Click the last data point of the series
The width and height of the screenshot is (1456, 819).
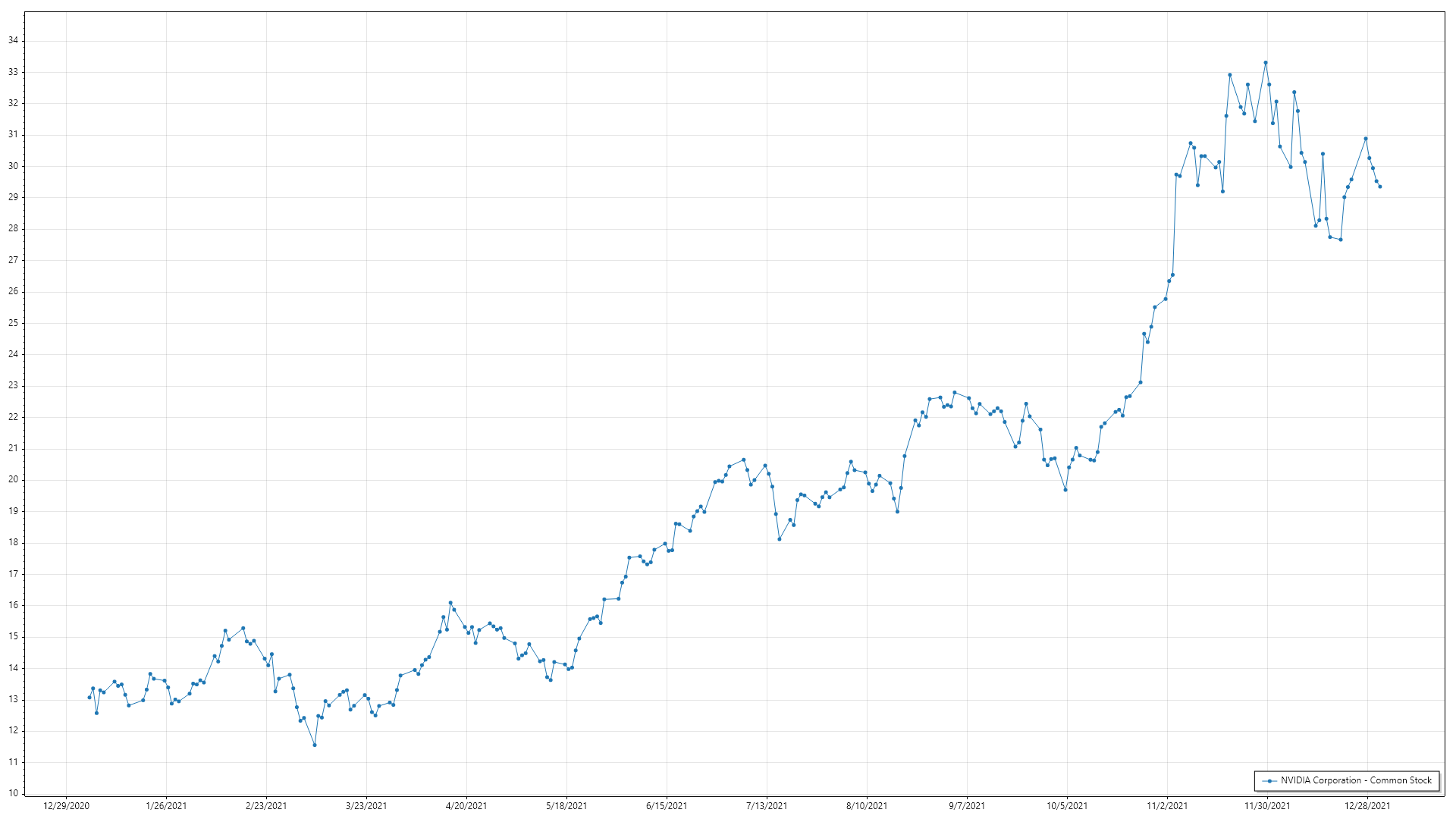tap(1379, 187)
